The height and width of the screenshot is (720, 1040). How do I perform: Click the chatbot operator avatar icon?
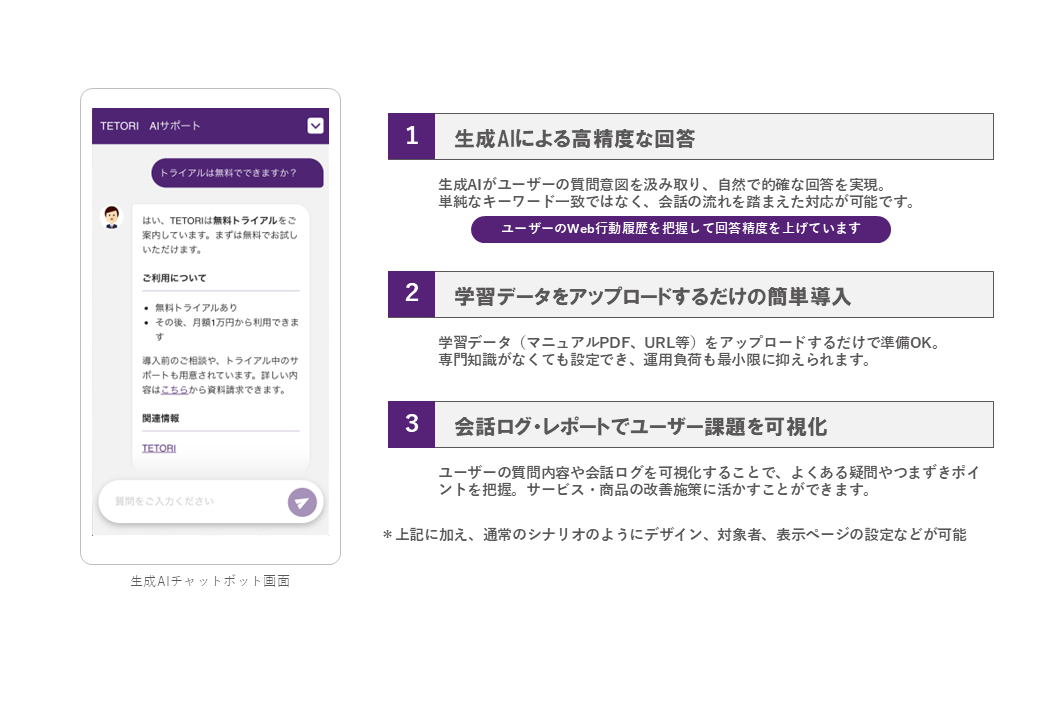[111, 217]
